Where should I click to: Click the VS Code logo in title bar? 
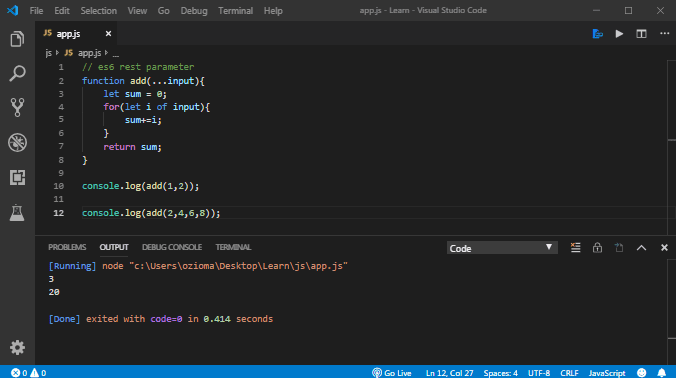(13, 10)
